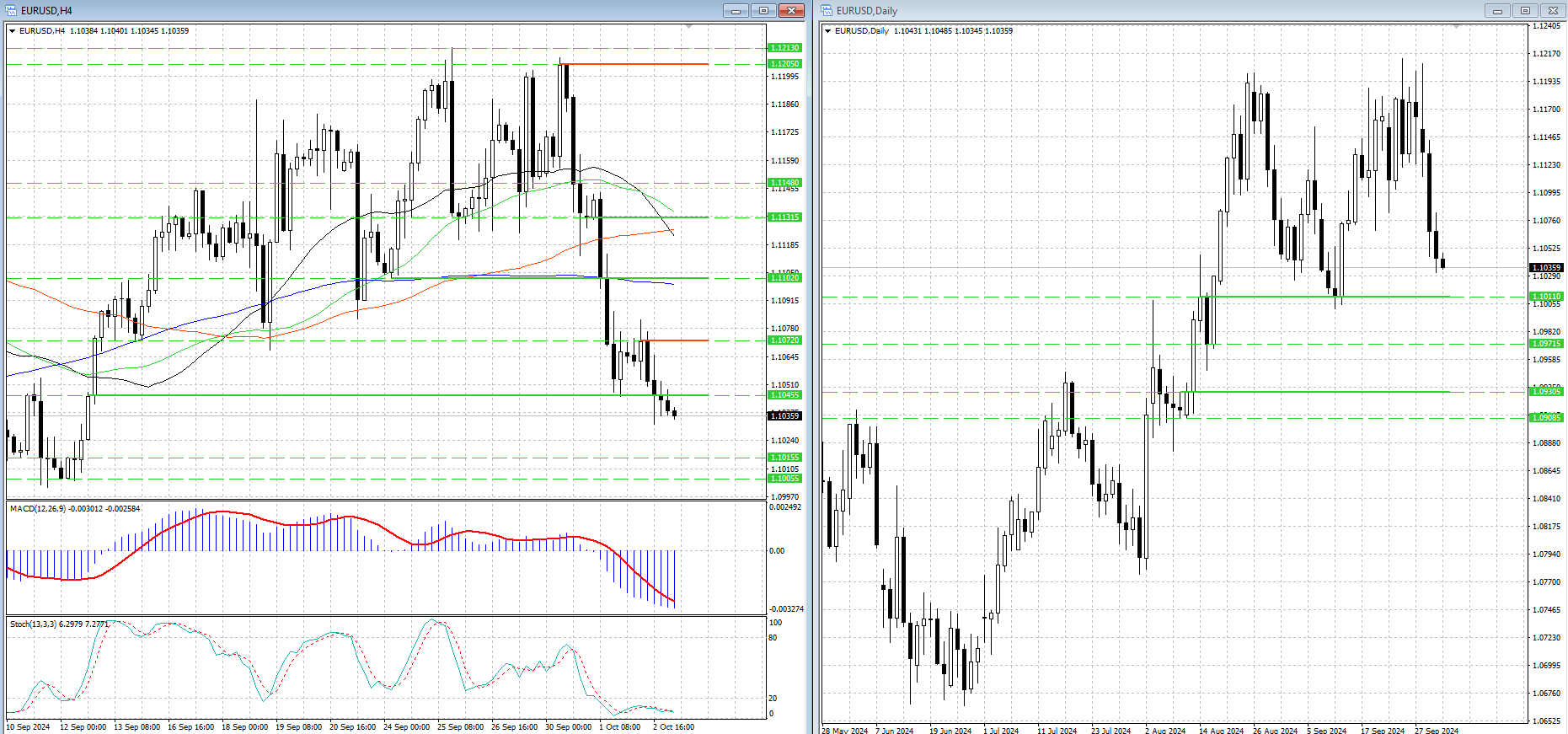1568x734 pixels.
Task: Select the 1.10110 level label on Daily chart
Action: (x=1546, y=297)
